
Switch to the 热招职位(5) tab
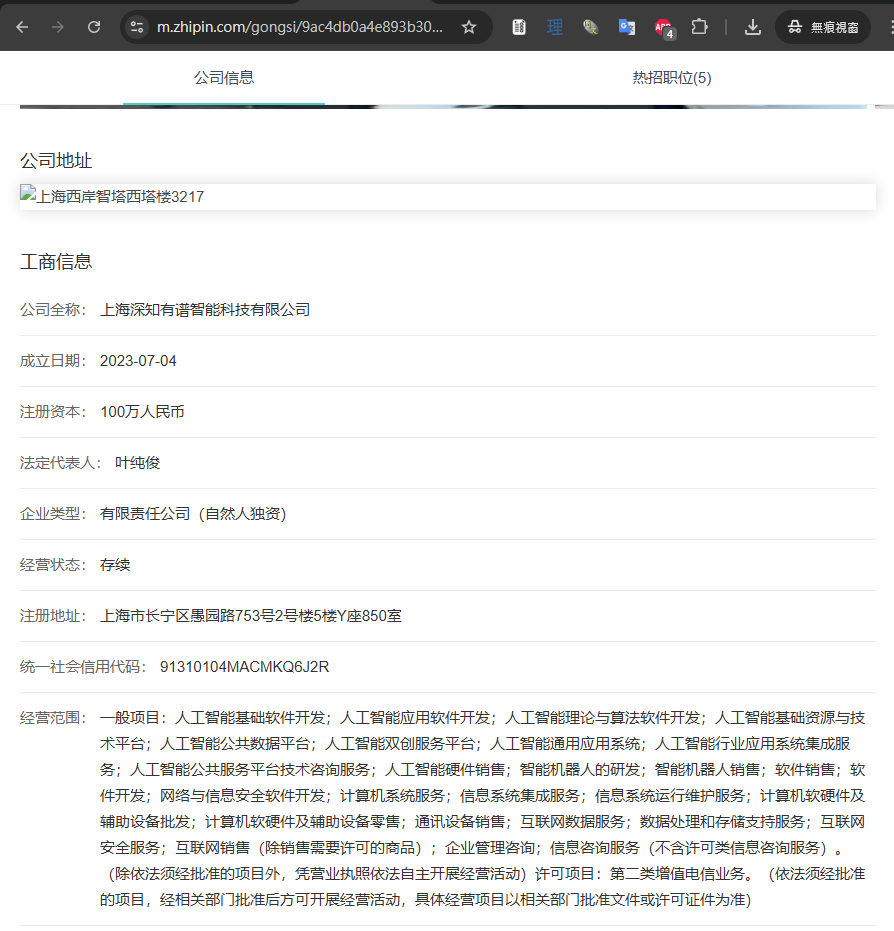pos(672,78)
